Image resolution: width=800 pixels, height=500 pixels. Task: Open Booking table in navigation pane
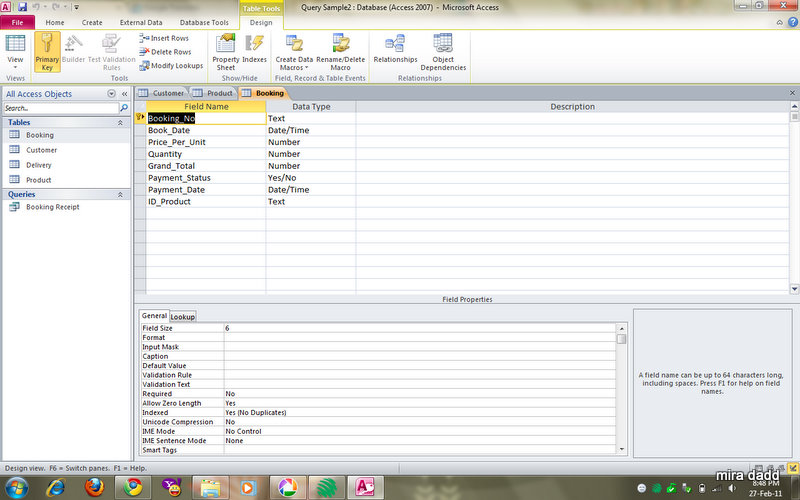pos(40,135)
